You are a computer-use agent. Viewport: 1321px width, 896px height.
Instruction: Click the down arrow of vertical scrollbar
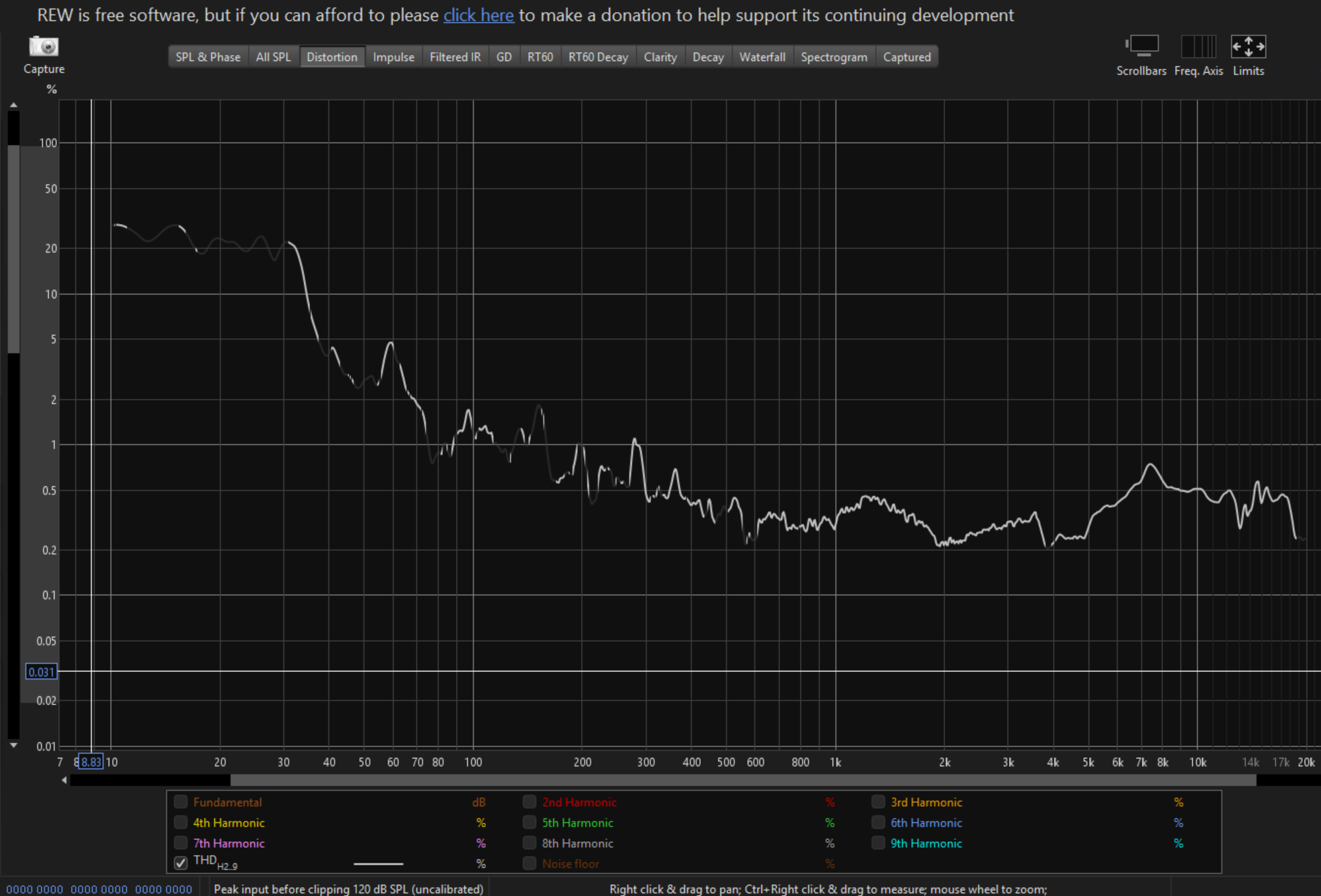(14, 745)
